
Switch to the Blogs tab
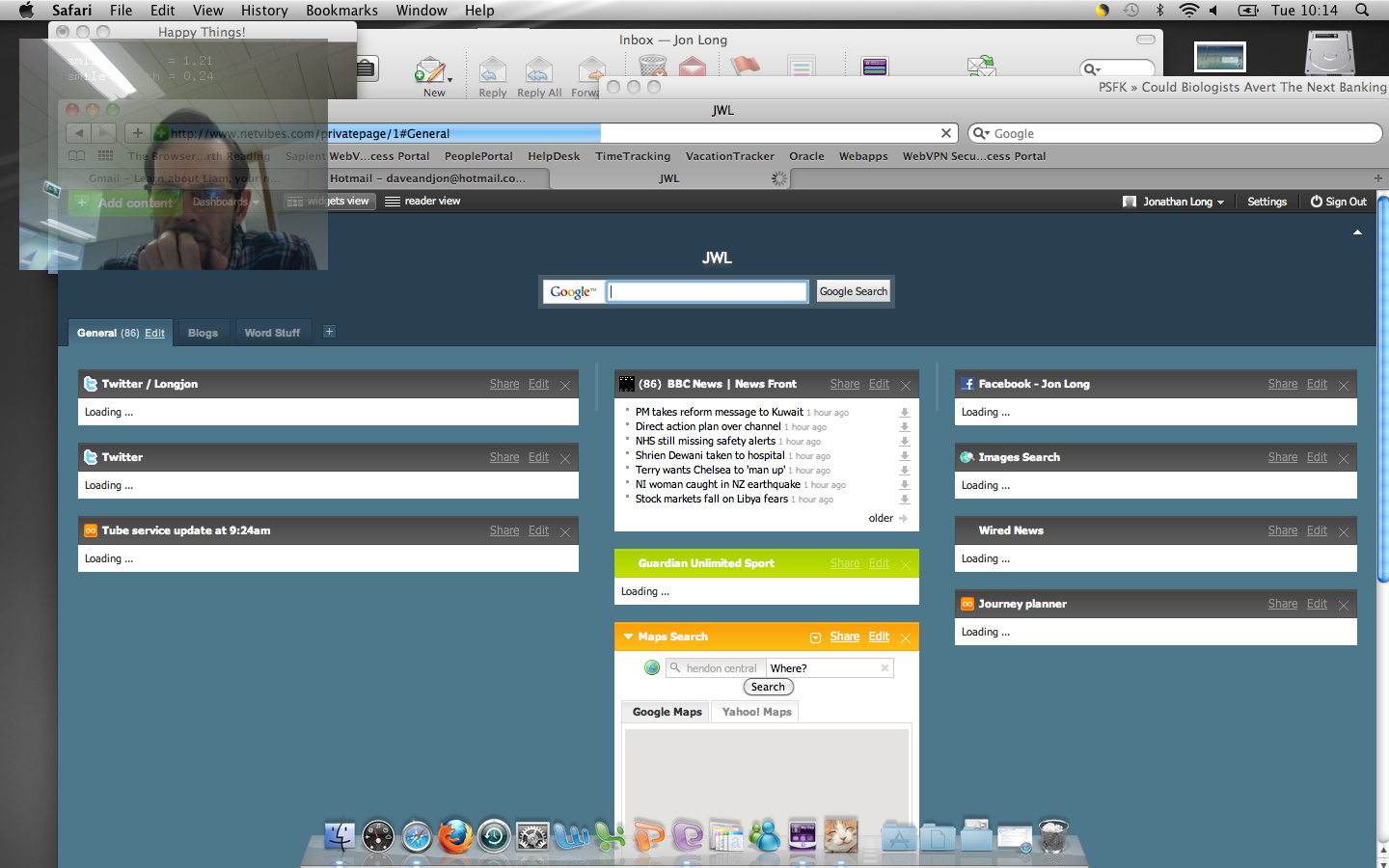tap(203, 333)
